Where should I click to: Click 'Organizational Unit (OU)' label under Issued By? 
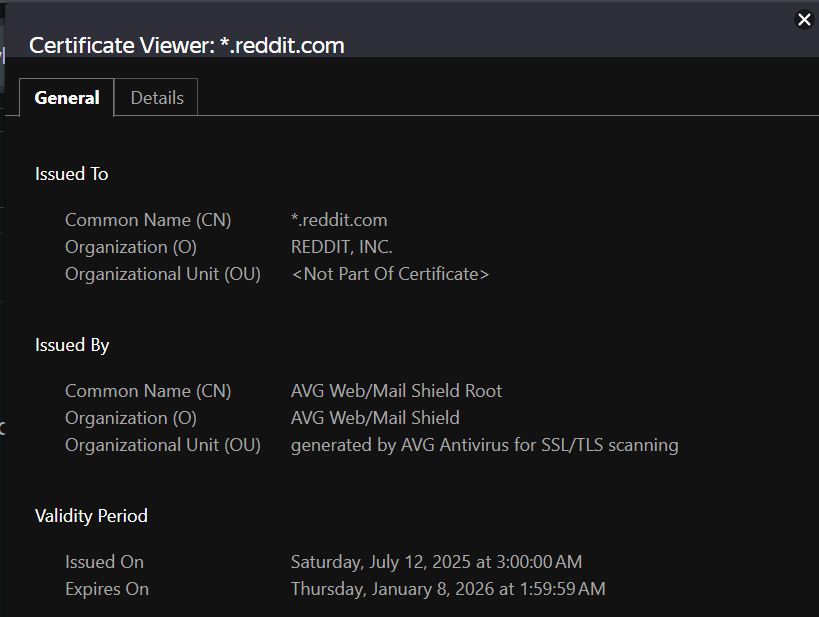[163, 445]
